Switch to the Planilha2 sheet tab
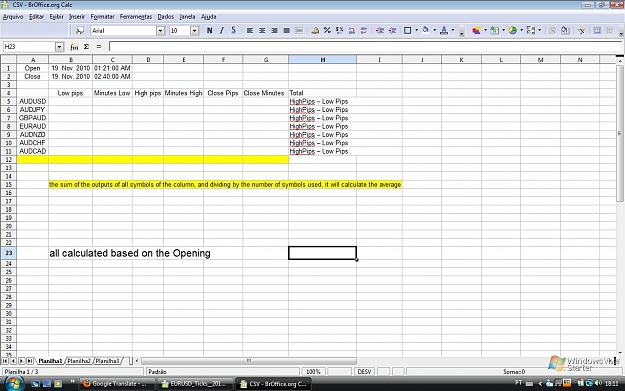Viewport: 625px width, 391px height. [x=79, y=361]
